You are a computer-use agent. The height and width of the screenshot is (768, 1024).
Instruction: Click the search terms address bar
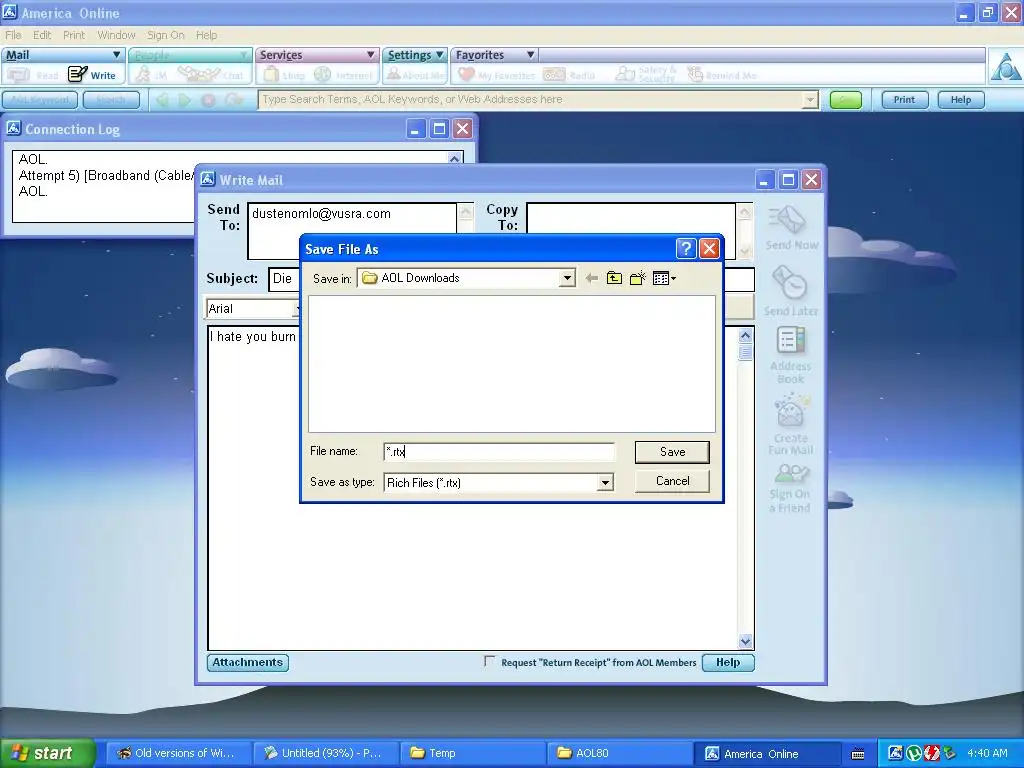530,100
